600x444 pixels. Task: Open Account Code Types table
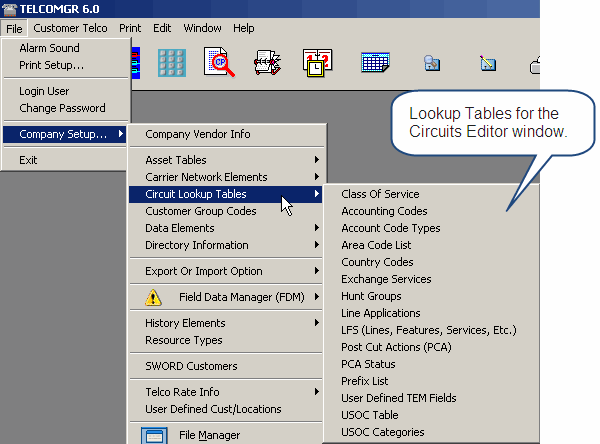tap(431, 228)
